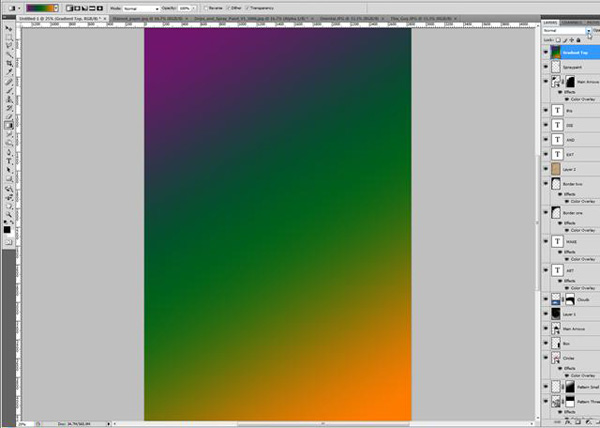The width and height of the screenshot is (600, 428).
Task: Choose the Radial Gradient style icon
Action: 77,8
